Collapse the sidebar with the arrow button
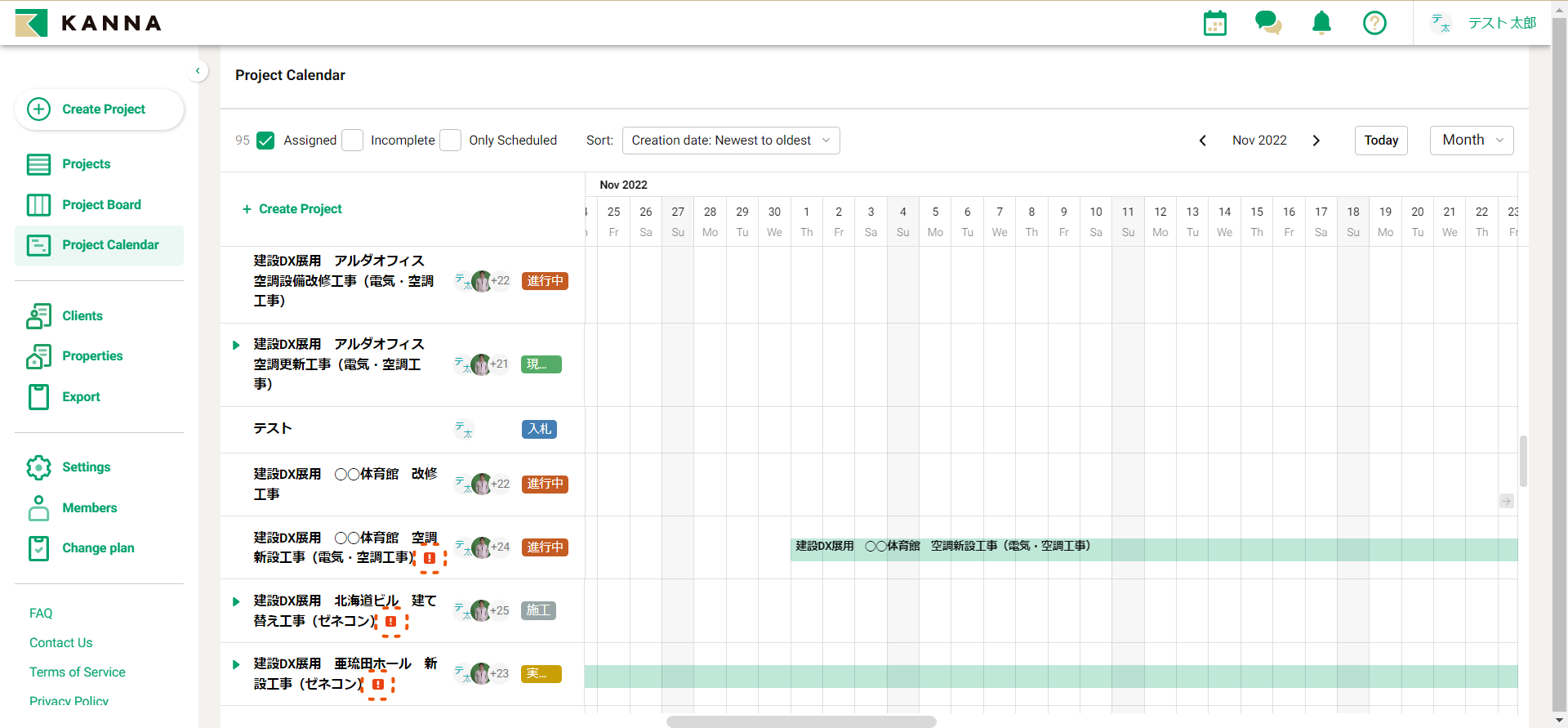Screen dimensions: 1568x728 pyautogui.click(x=198, y=71)
